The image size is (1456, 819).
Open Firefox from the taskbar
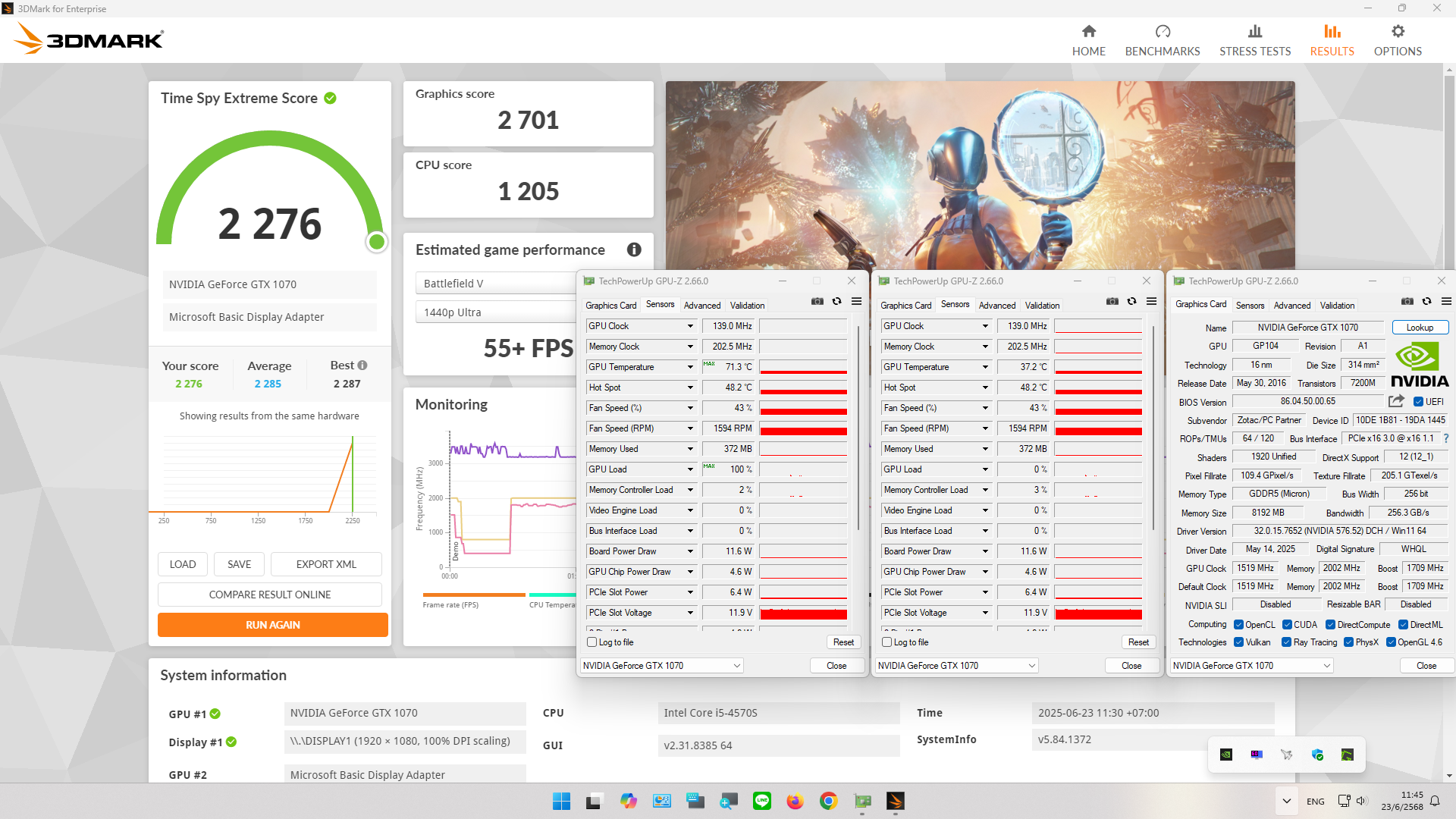pos(795,801)
